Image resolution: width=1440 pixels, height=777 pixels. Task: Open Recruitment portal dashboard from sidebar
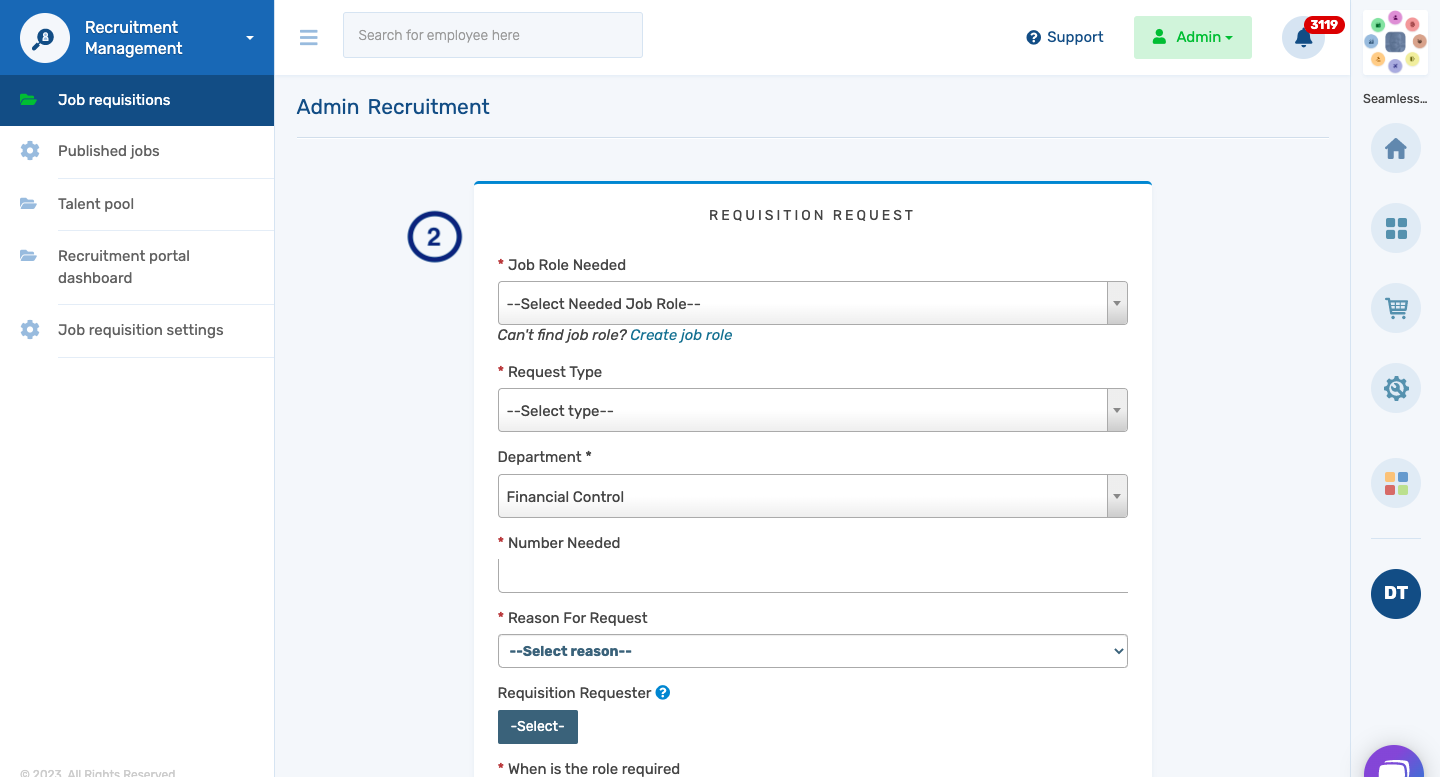coord(124,266)
